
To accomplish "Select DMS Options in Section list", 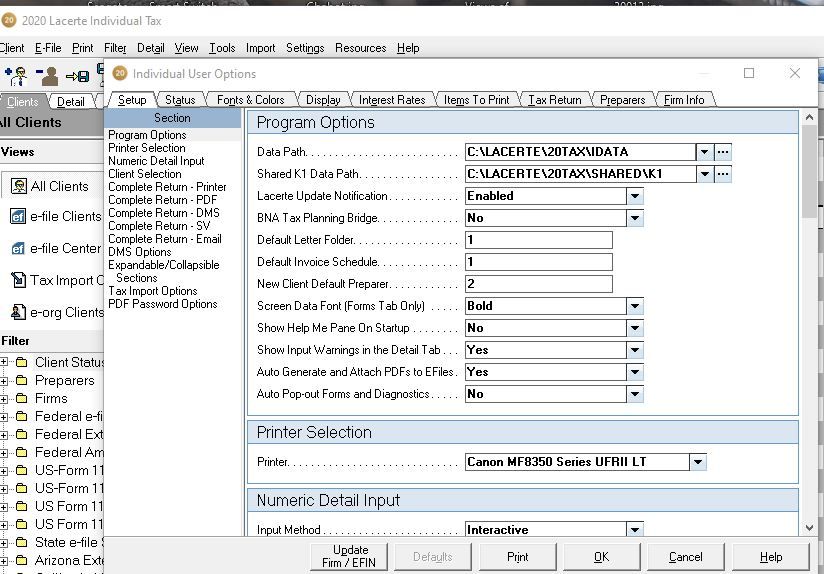I will pos(140,252).
